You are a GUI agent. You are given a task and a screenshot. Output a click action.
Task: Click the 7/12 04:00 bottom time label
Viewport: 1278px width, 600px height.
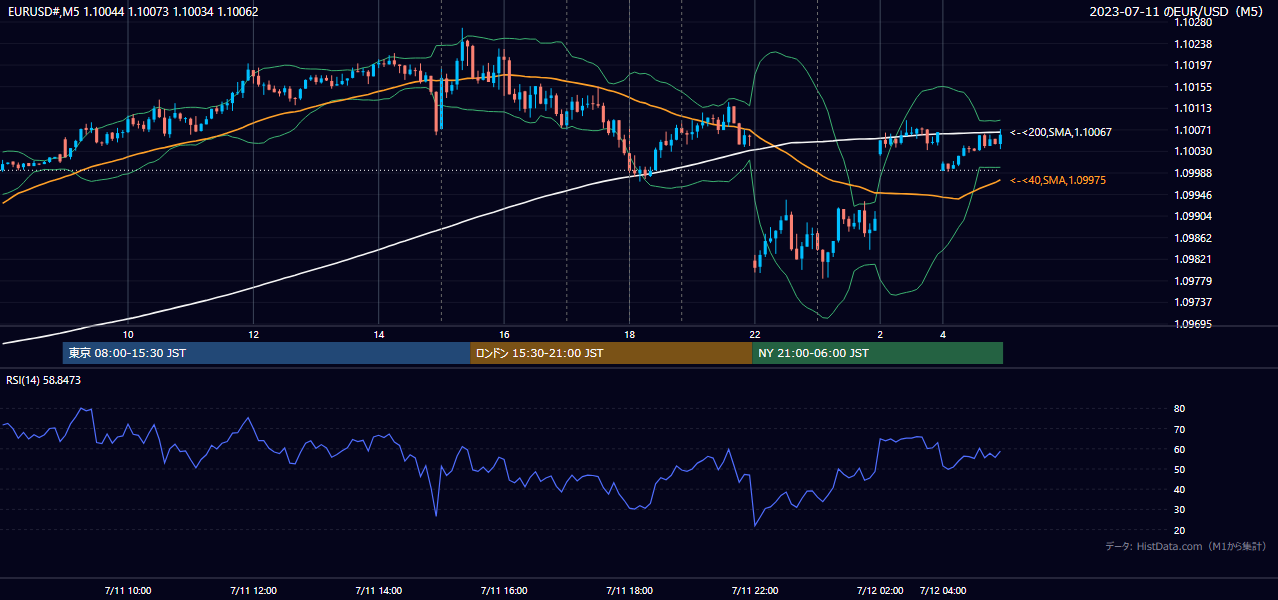coord(943,591)
